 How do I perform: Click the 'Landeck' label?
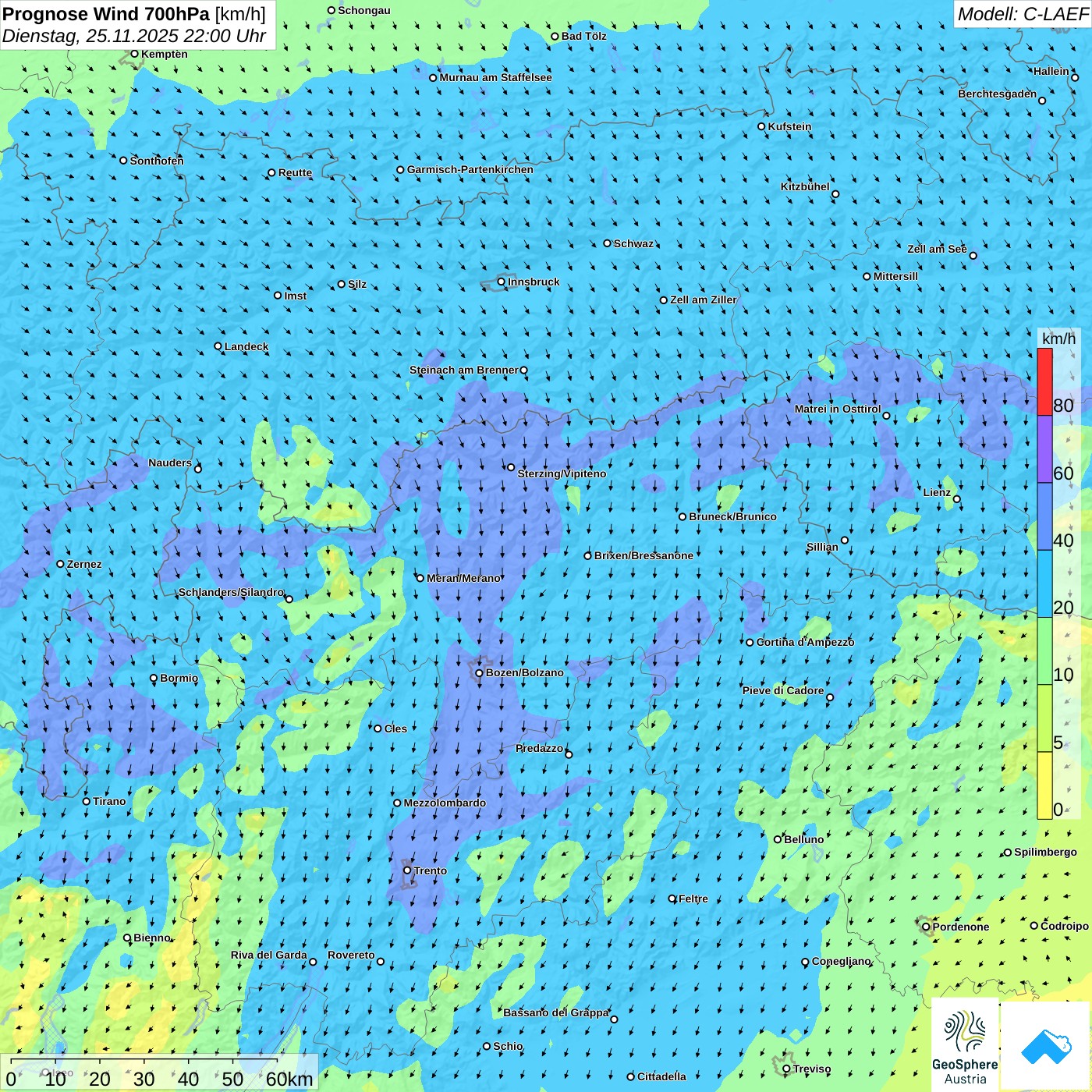click(x=246, y=346)
